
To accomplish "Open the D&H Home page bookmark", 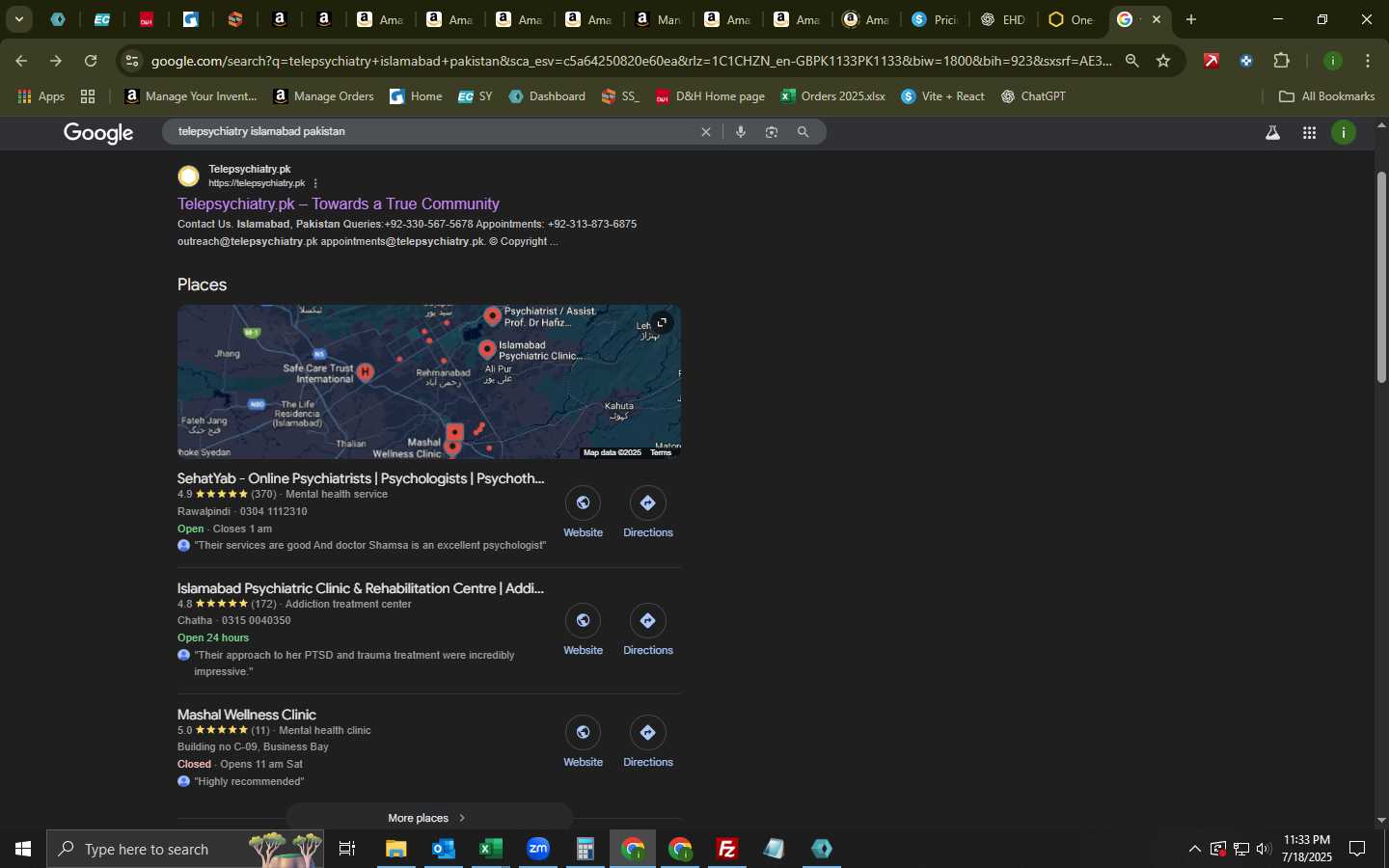I will pos(710,96).
